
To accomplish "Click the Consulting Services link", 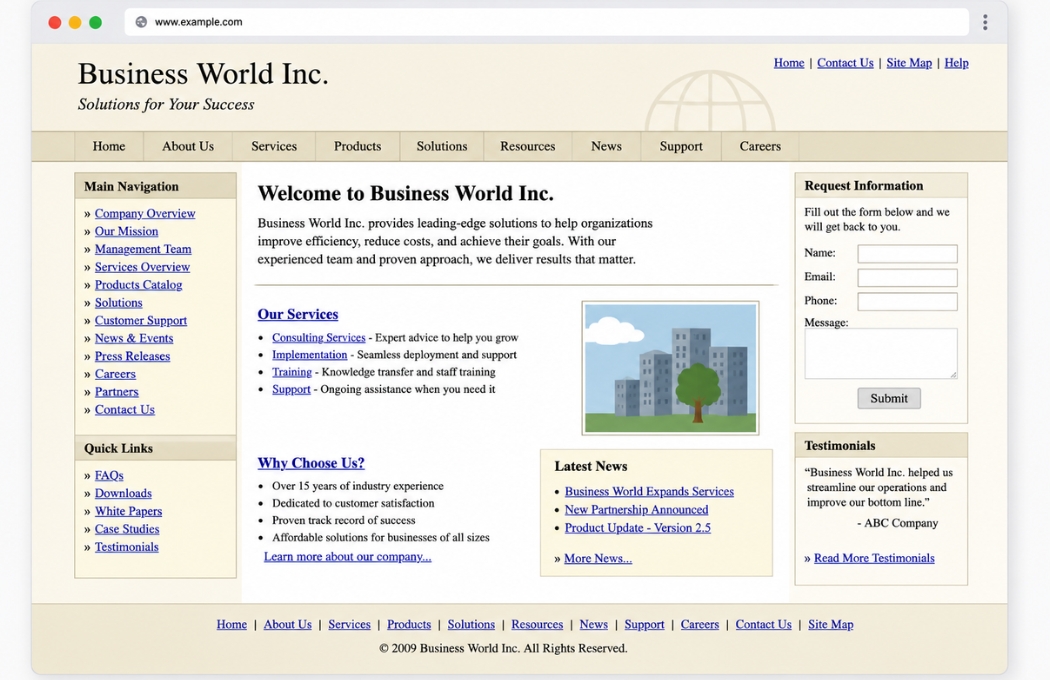I will coord(319,338).
